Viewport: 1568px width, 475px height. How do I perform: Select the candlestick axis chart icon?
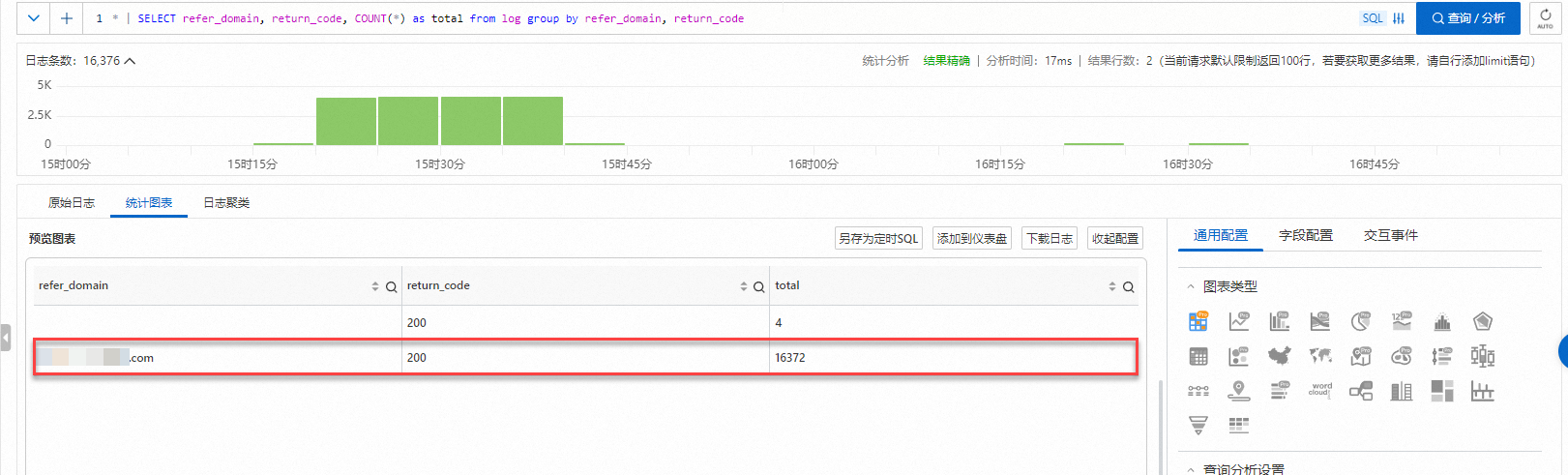tap(1483, 391)
